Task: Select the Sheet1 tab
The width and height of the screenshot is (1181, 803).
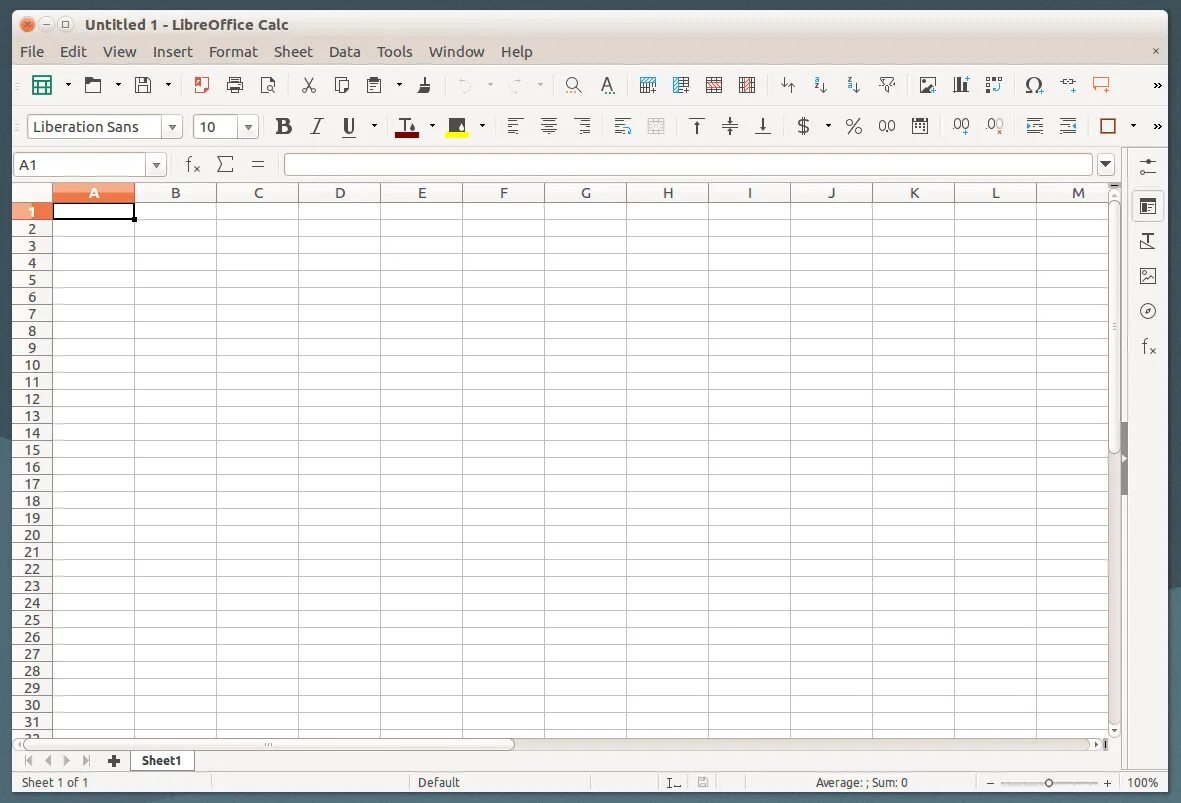Action: 162,761
